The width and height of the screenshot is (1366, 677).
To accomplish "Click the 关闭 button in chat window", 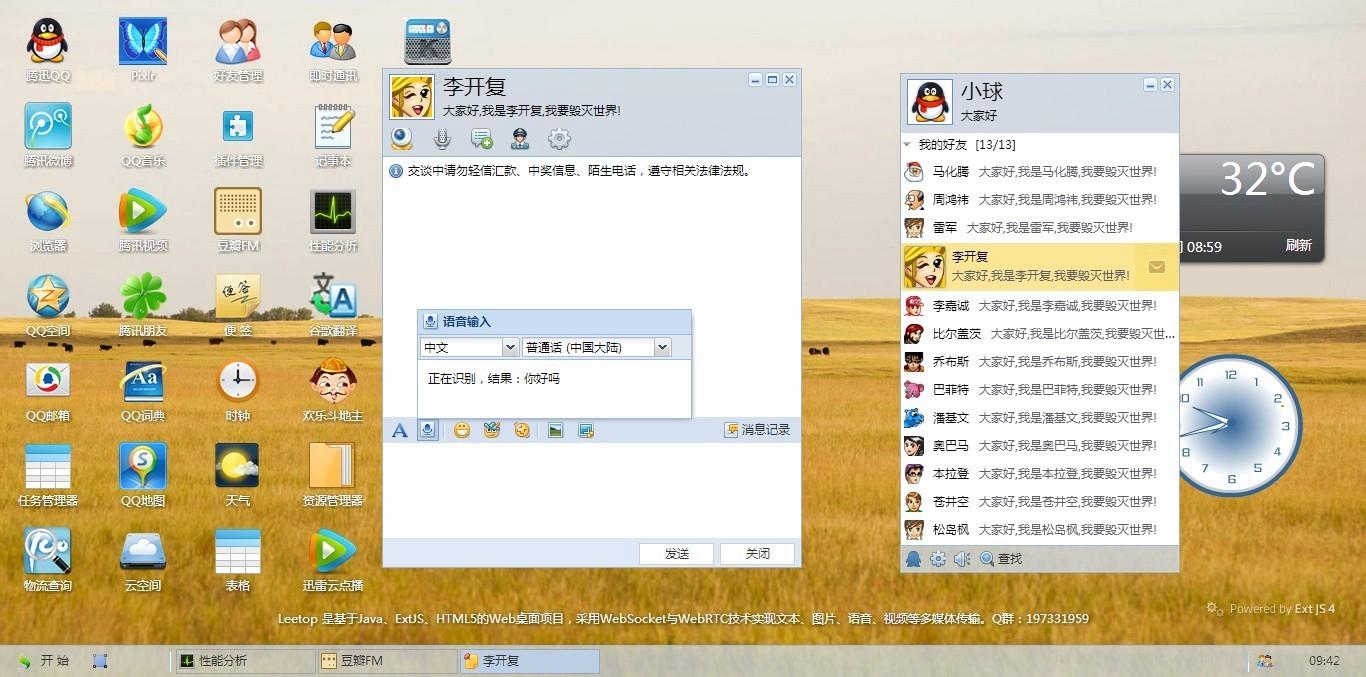I will click(758, 554).
